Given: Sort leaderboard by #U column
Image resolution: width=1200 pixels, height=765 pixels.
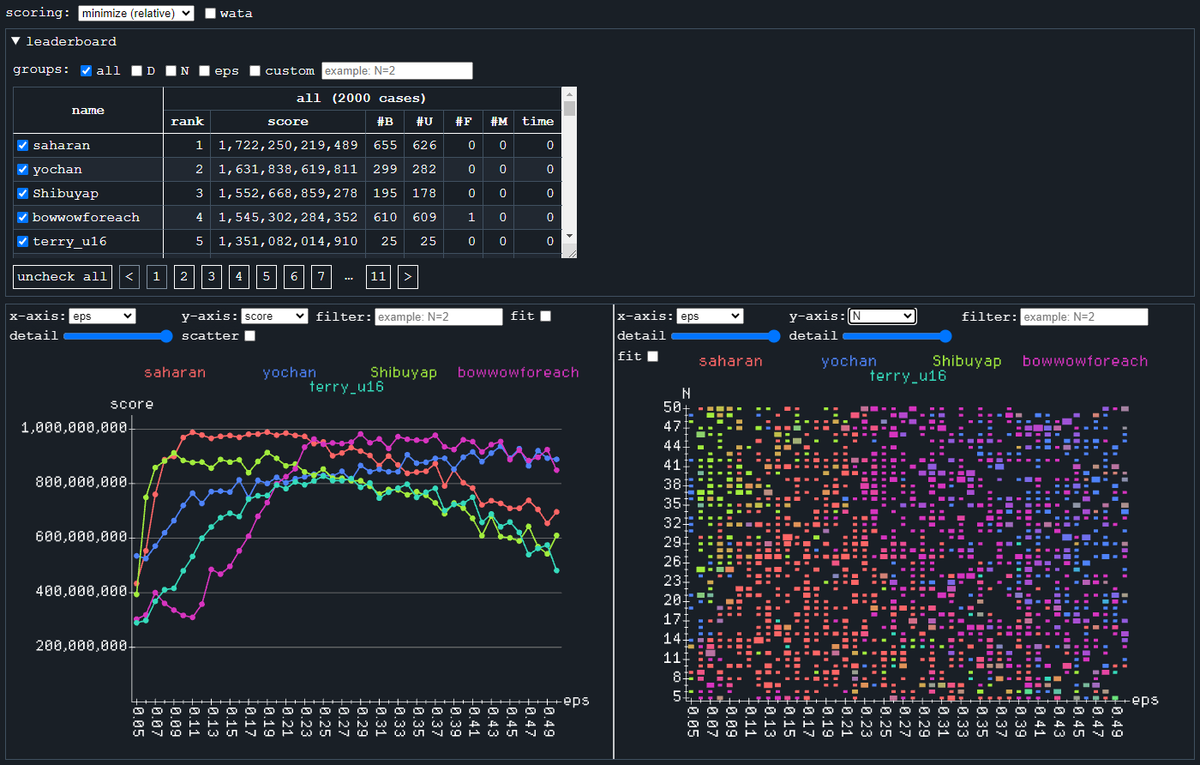Looking at the screenshot, I should (x=424, y=121).
